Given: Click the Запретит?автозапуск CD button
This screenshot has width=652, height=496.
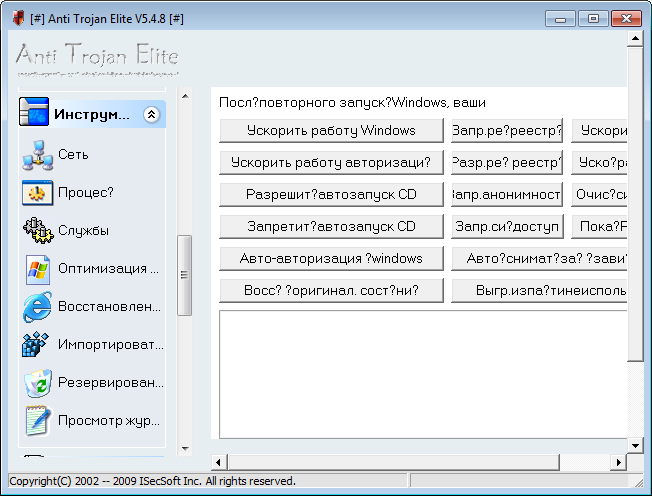Looking at the screenshot, I should click(331, 227).
